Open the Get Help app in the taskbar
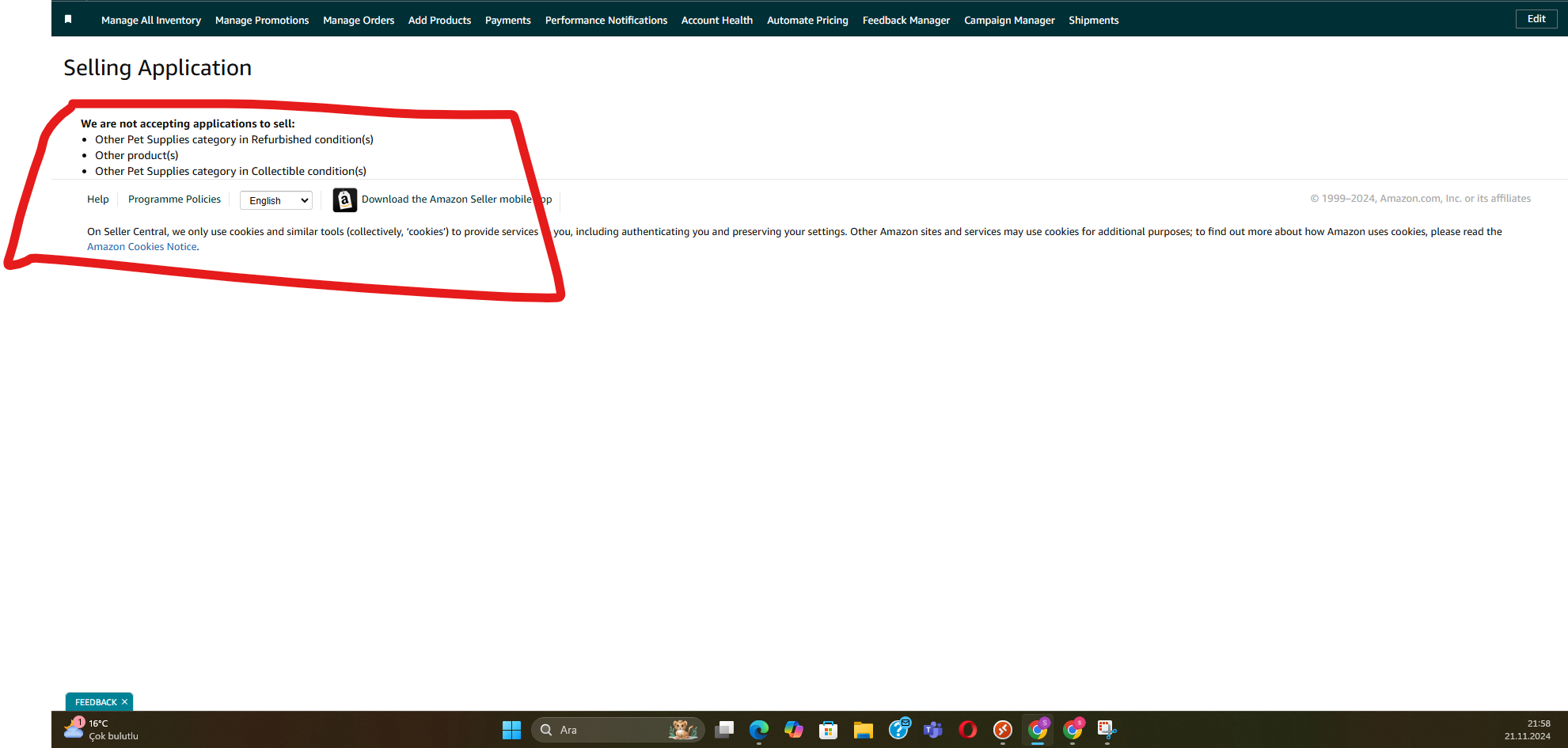This screenshot has height=748, width=1568. 898,729
